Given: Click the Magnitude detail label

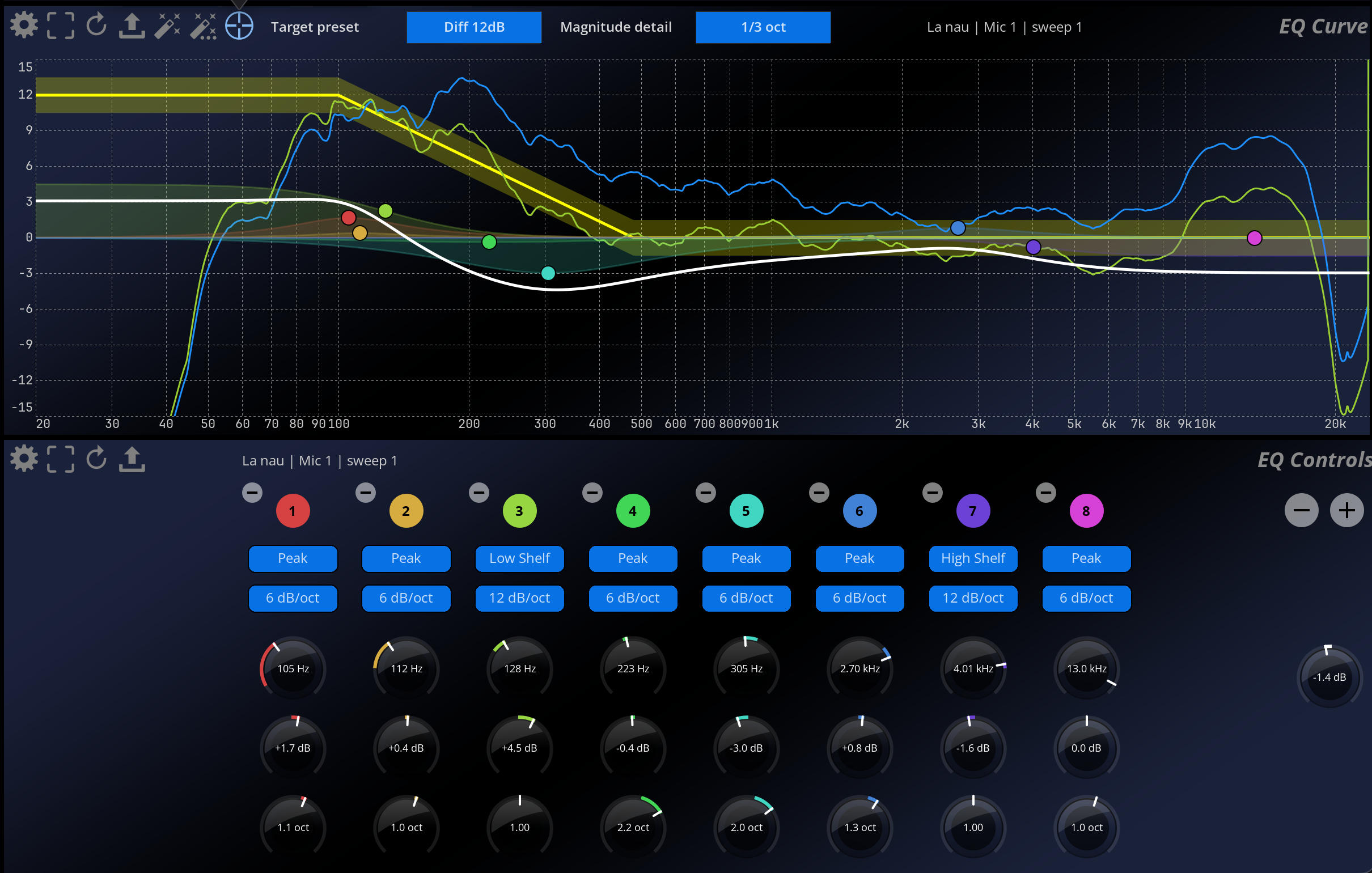Looking at the screenshot, I should pyautogui.click(x=615, y=27).
